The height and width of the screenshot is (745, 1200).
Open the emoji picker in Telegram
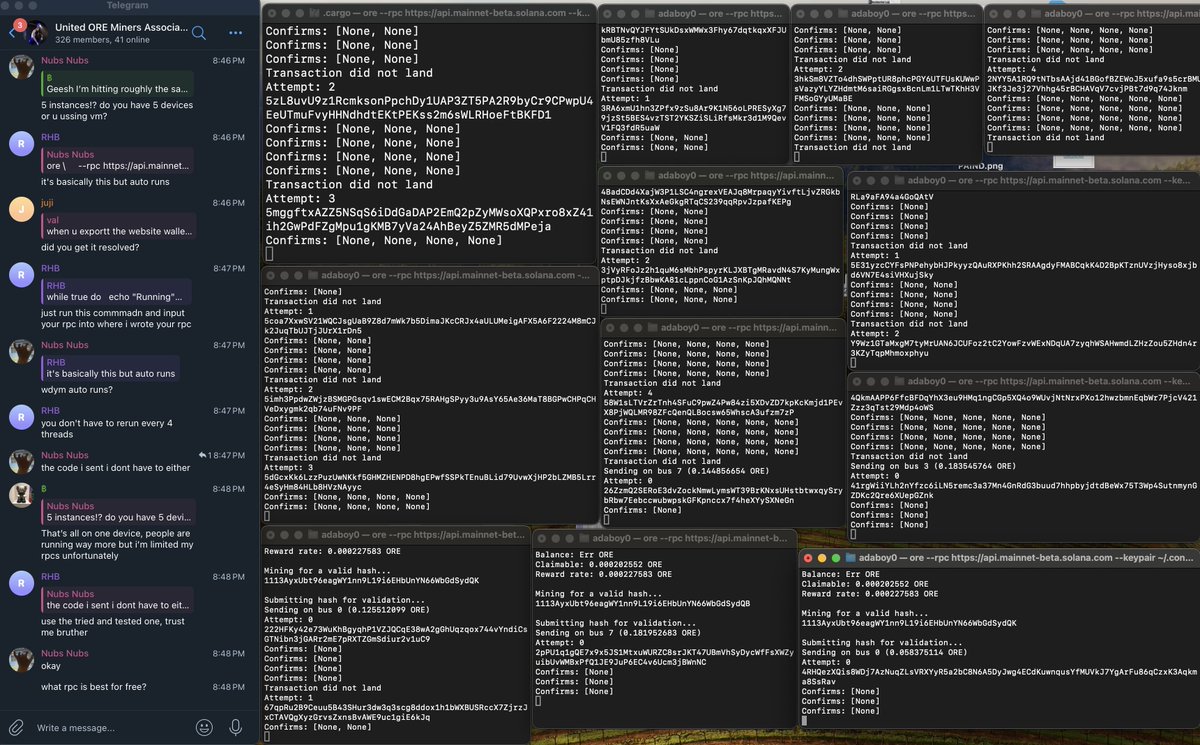(204, 727)
